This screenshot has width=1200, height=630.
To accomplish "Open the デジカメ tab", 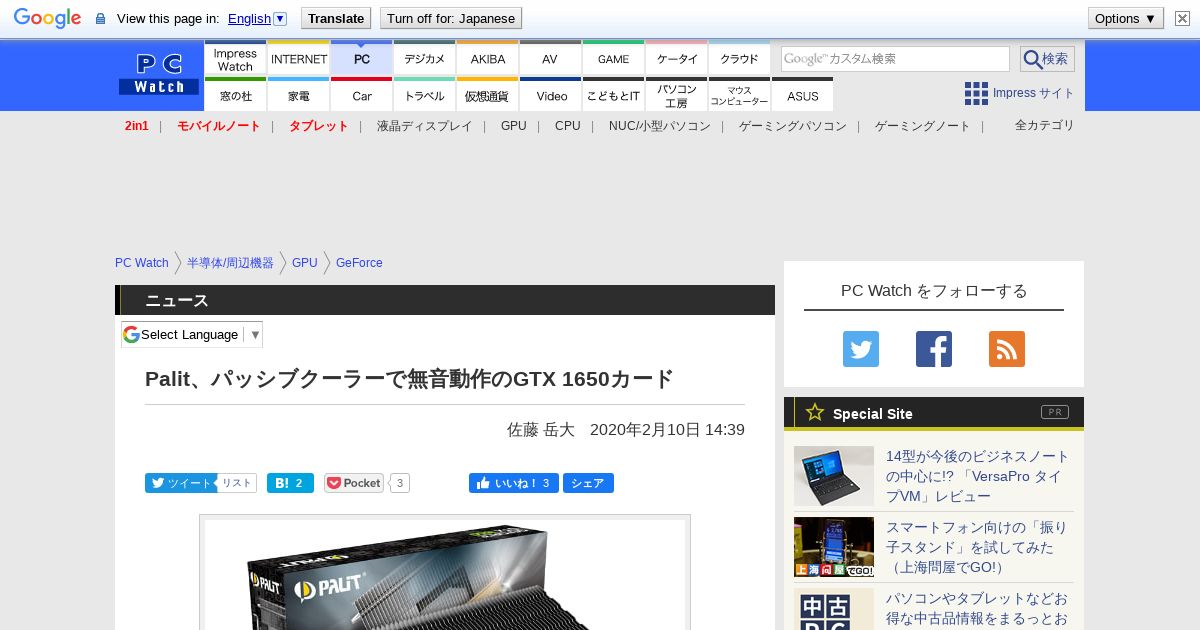I will (x=425, y=59).
